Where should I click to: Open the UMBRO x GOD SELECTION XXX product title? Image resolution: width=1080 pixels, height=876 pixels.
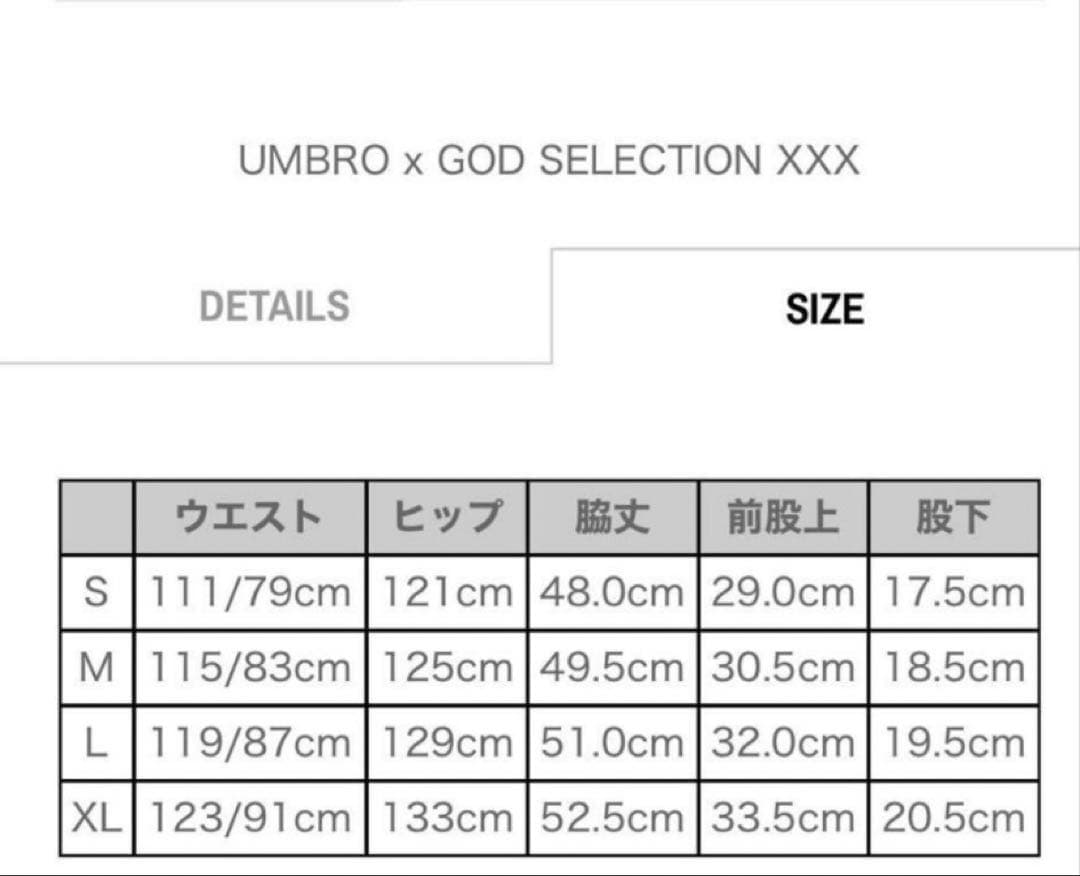548,158
